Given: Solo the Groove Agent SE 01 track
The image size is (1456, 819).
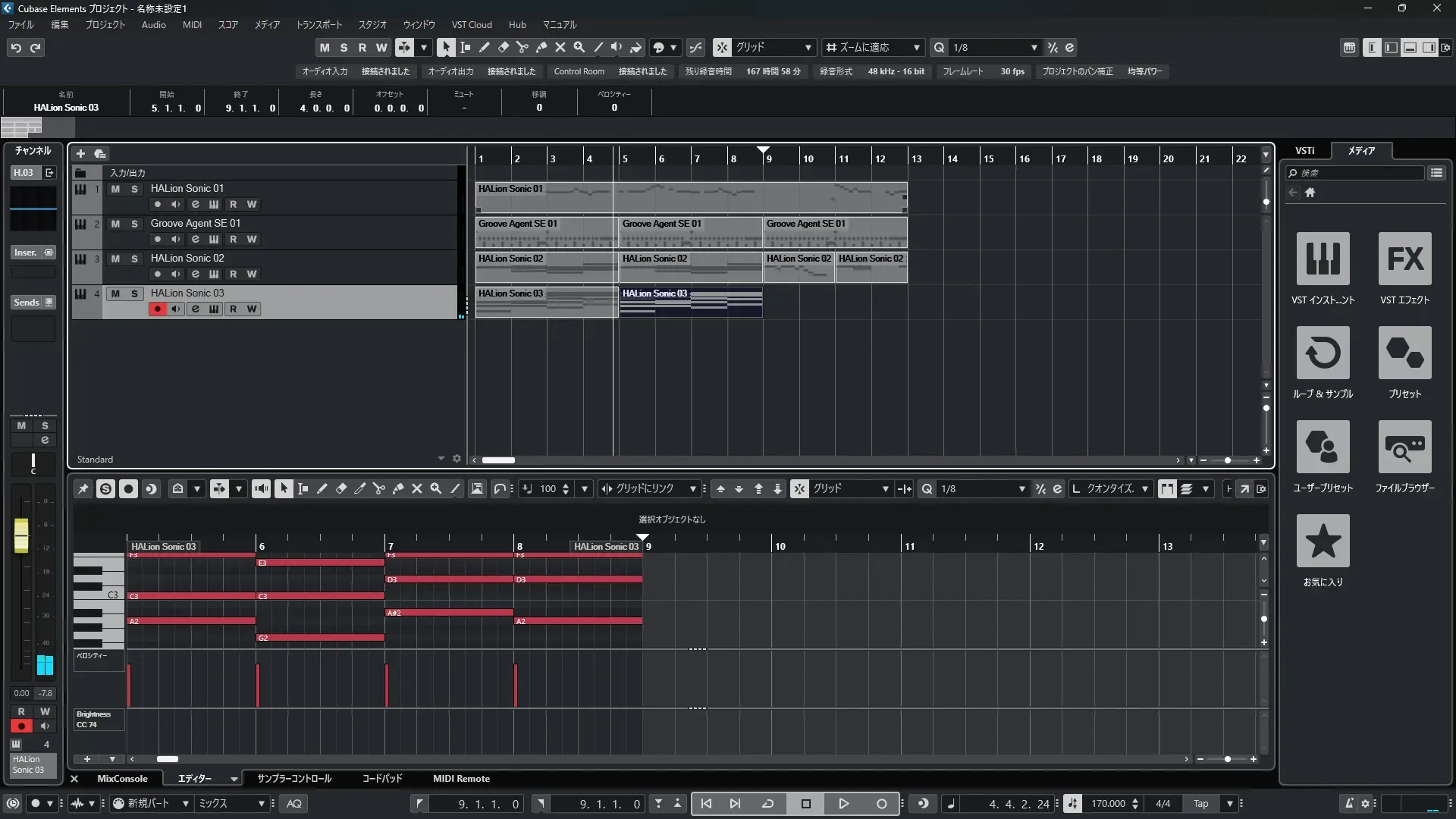Looking at the screenshot, I should click(x=134, y=224).
